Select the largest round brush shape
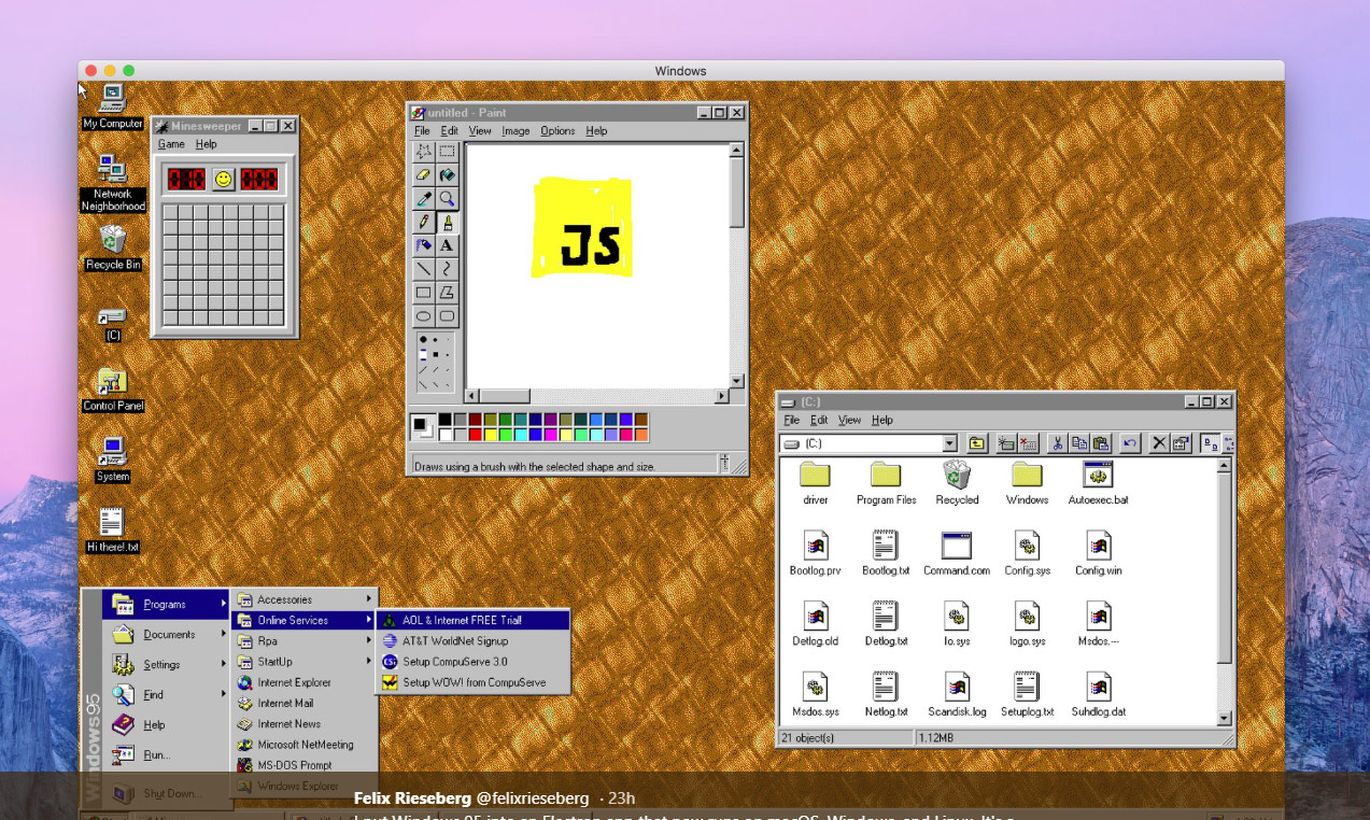The width and height of the screenshot is (1370, 820). click(x=423, y=340)
